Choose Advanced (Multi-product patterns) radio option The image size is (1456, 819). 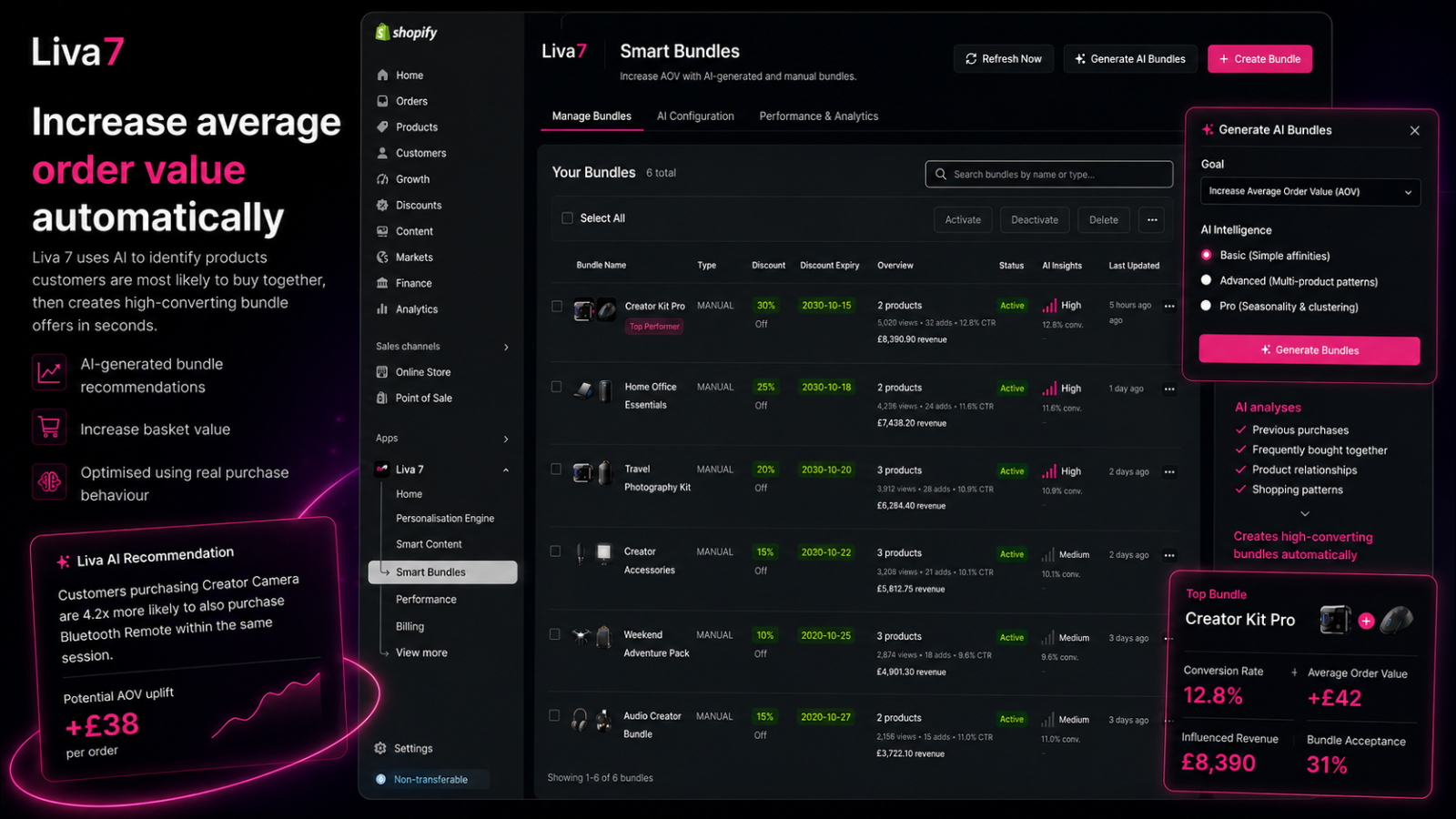coord(1207,280)
